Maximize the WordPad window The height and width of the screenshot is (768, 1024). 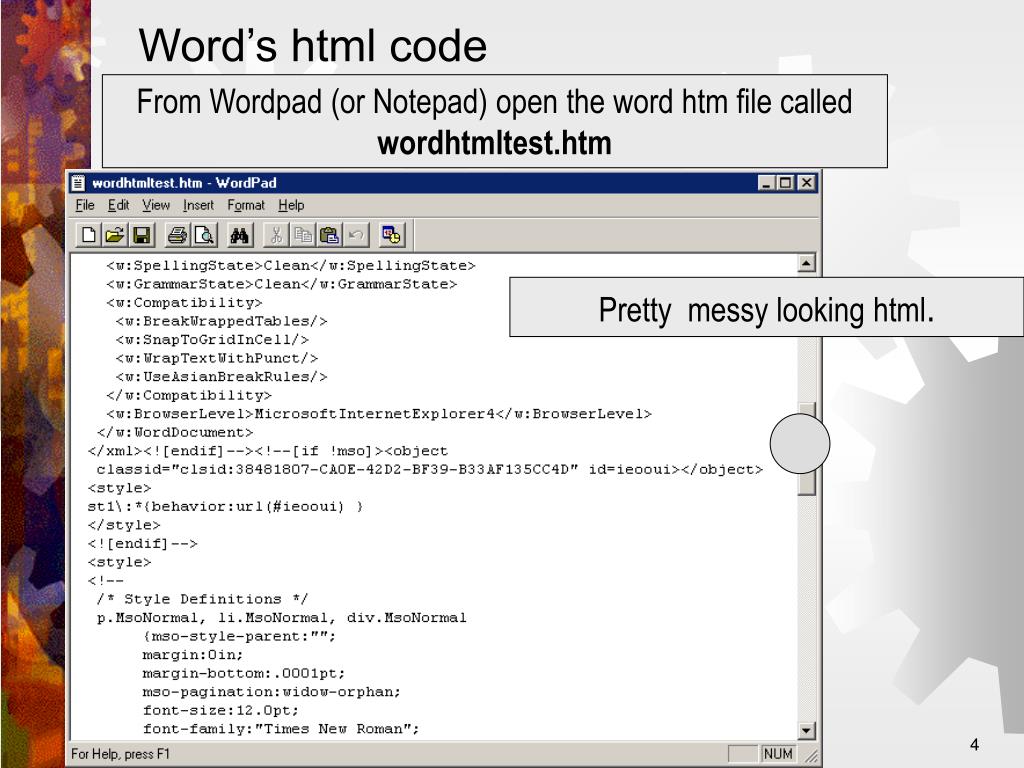[785, 183]
